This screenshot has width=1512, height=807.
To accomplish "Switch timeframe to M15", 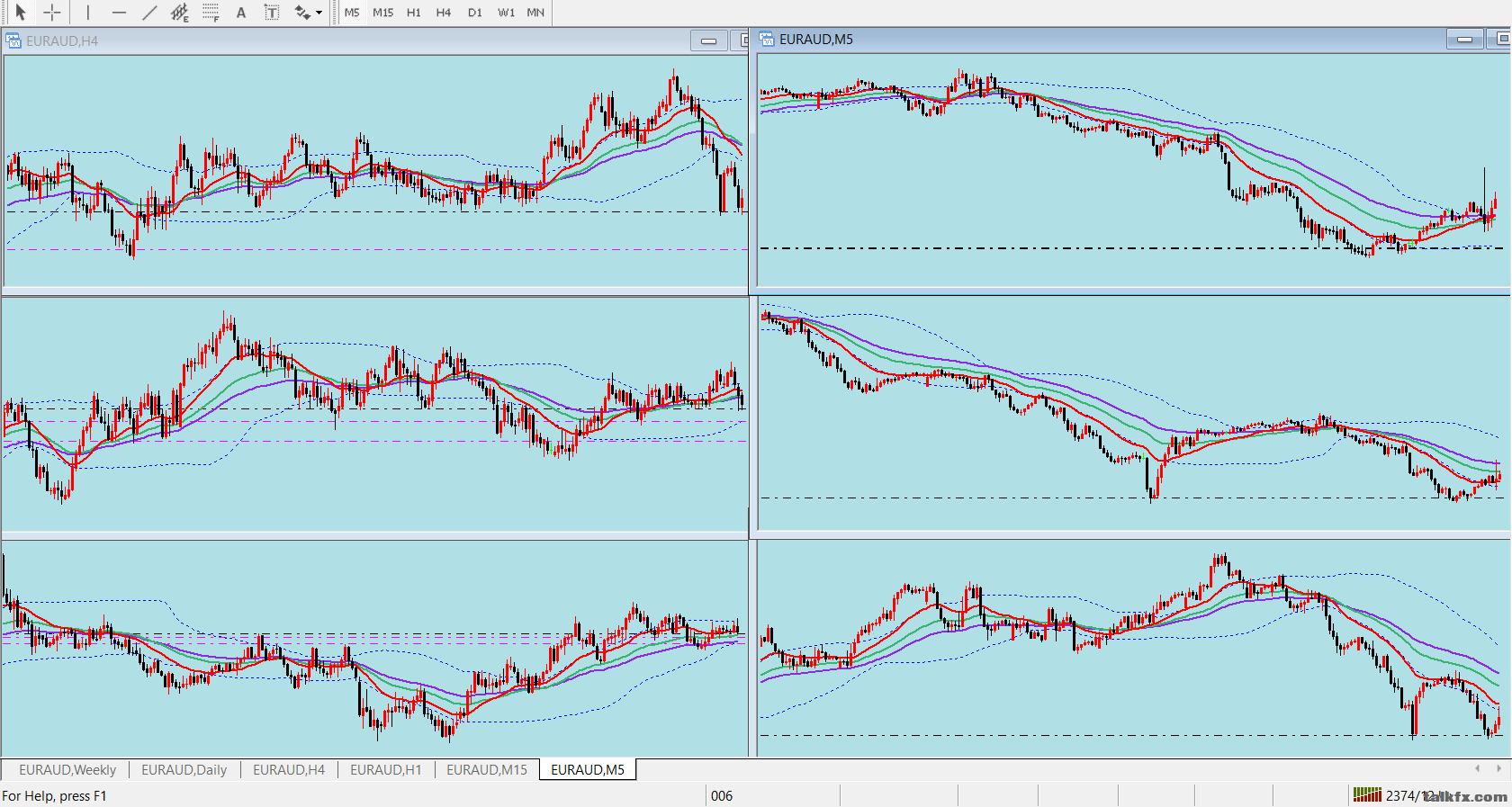I will tap(383, 13).
